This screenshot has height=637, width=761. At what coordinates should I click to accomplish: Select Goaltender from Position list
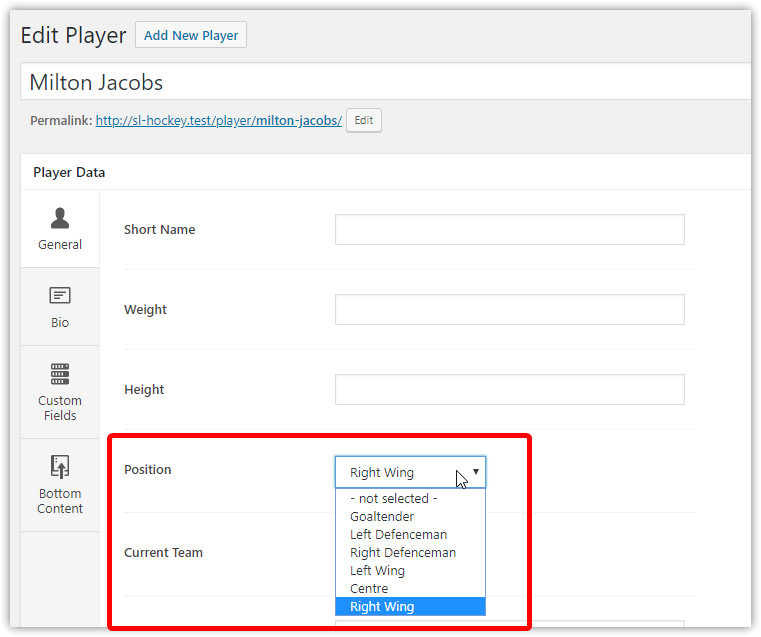410,516
